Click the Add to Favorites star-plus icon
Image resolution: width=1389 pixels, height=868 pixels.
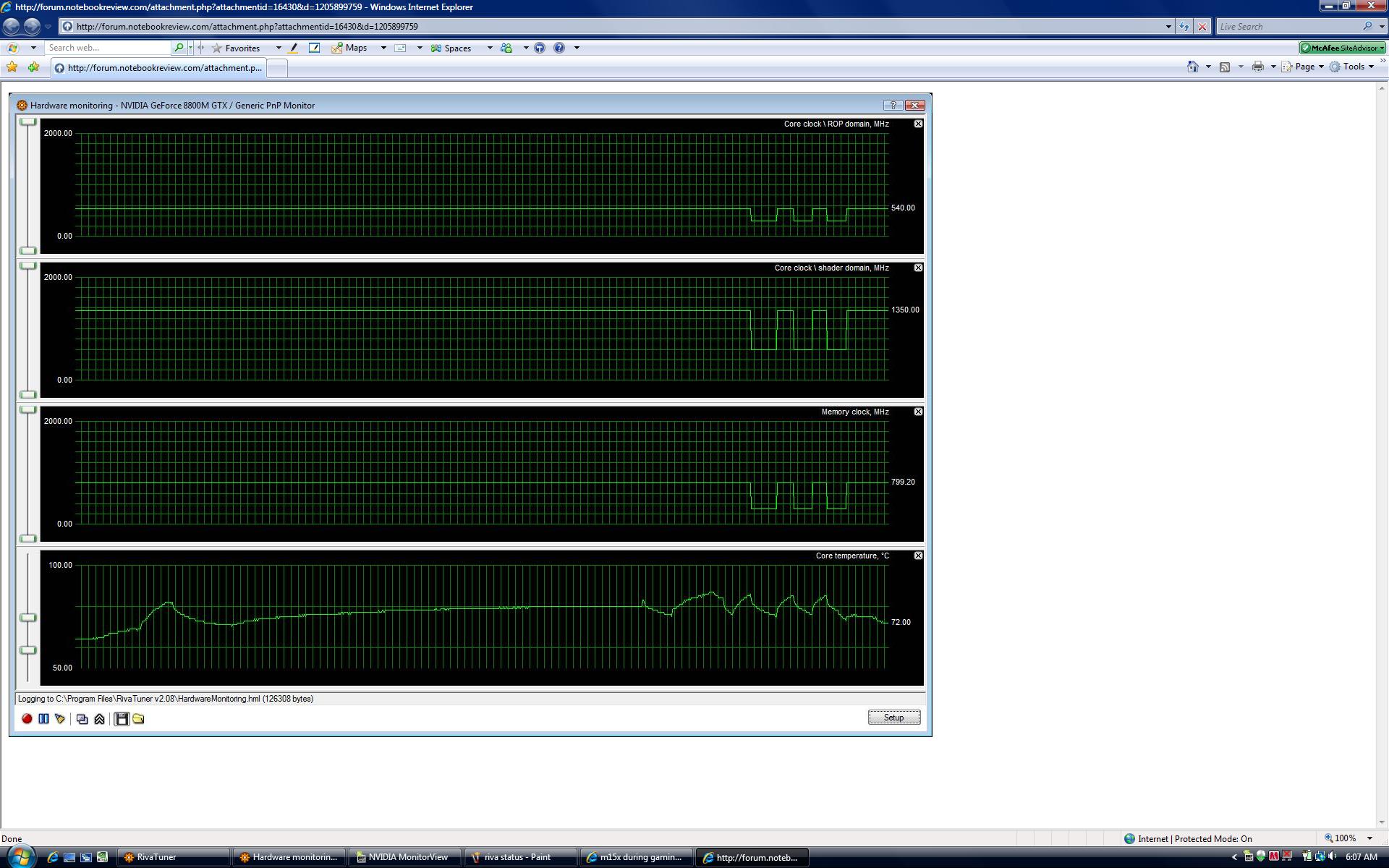click(33, 67)
